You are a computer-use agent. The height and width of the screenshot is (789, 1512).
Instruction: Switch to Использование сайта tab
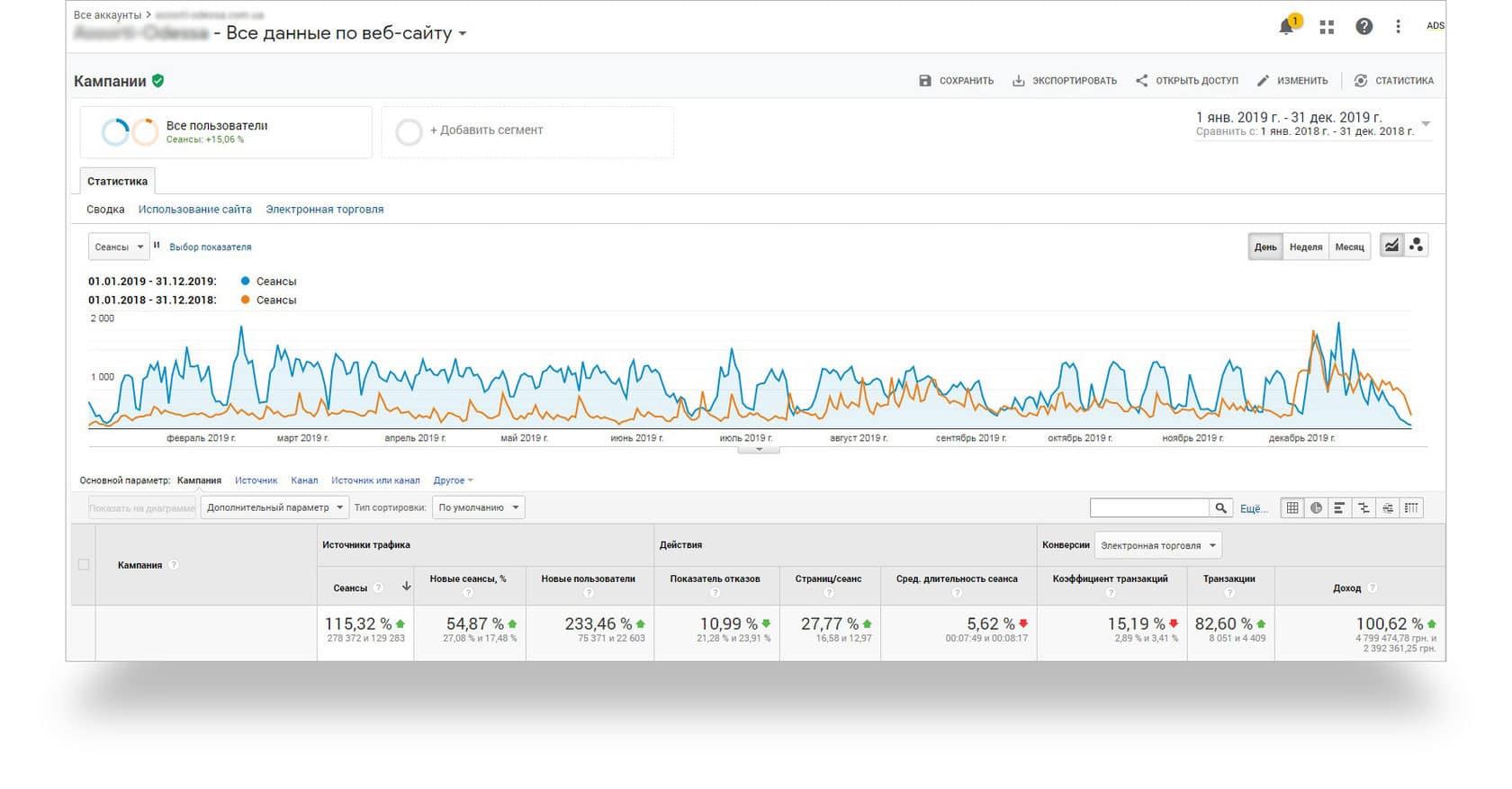195,209
